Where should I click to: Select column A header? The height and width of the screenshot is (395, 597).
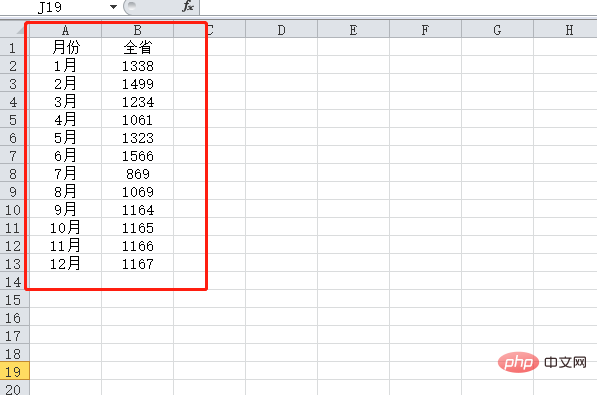(x=65, y=29)
